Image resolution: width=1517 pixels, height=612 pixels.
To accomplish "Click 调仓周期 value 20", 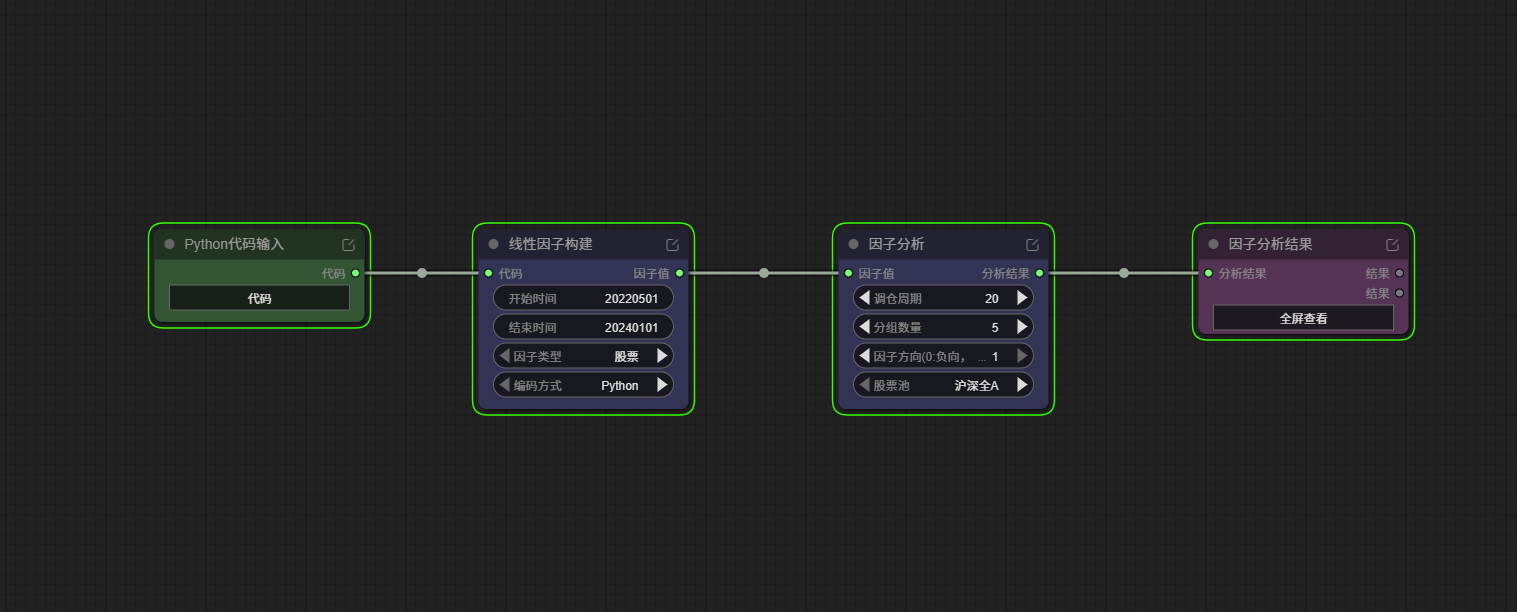I will [992, 298].
